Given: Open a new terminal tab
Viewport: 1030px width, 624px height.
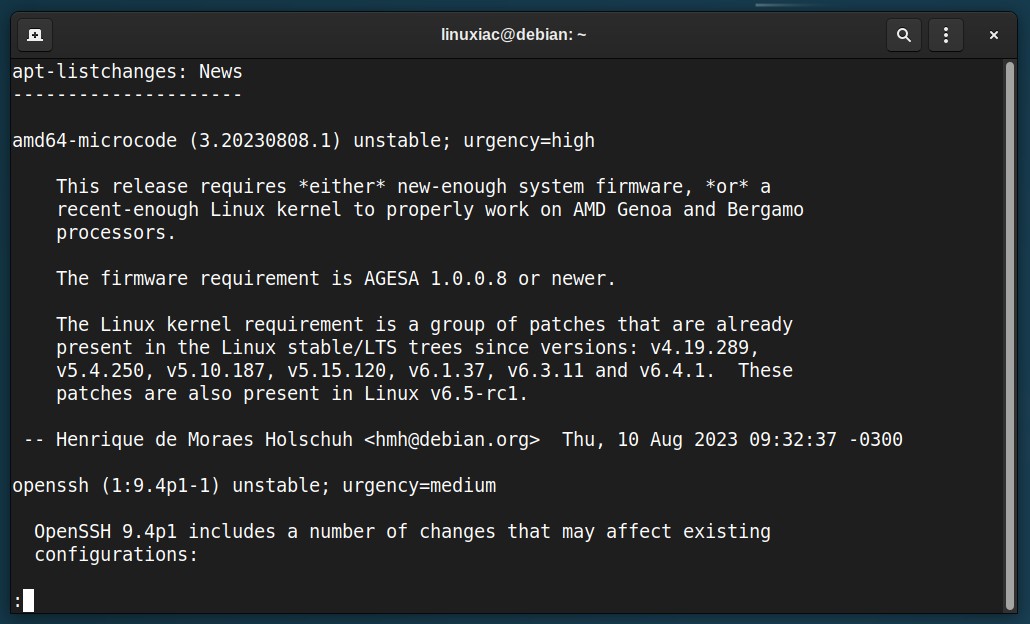Looking at the screenshot, I should click(x=35, y=35).
